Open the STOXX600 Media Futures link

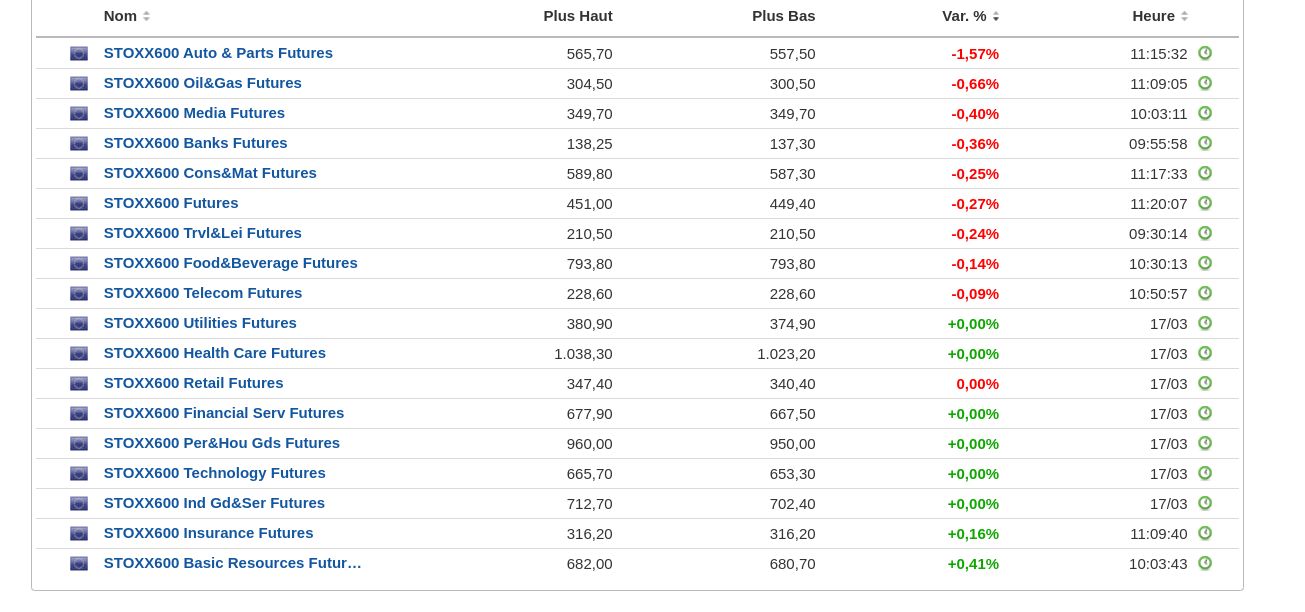click(194, 113)
